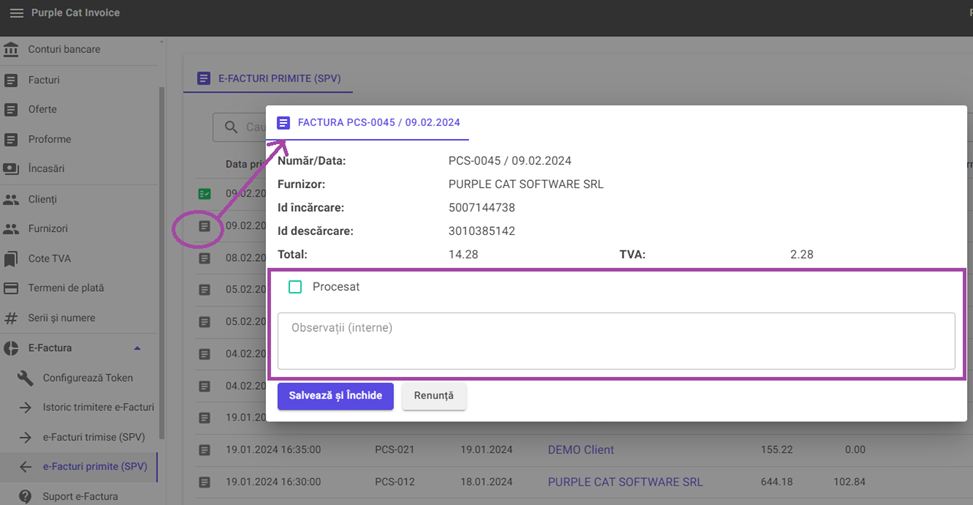Go to Facturi in the sidebar
973x505 pixels.
click(44, 80)
